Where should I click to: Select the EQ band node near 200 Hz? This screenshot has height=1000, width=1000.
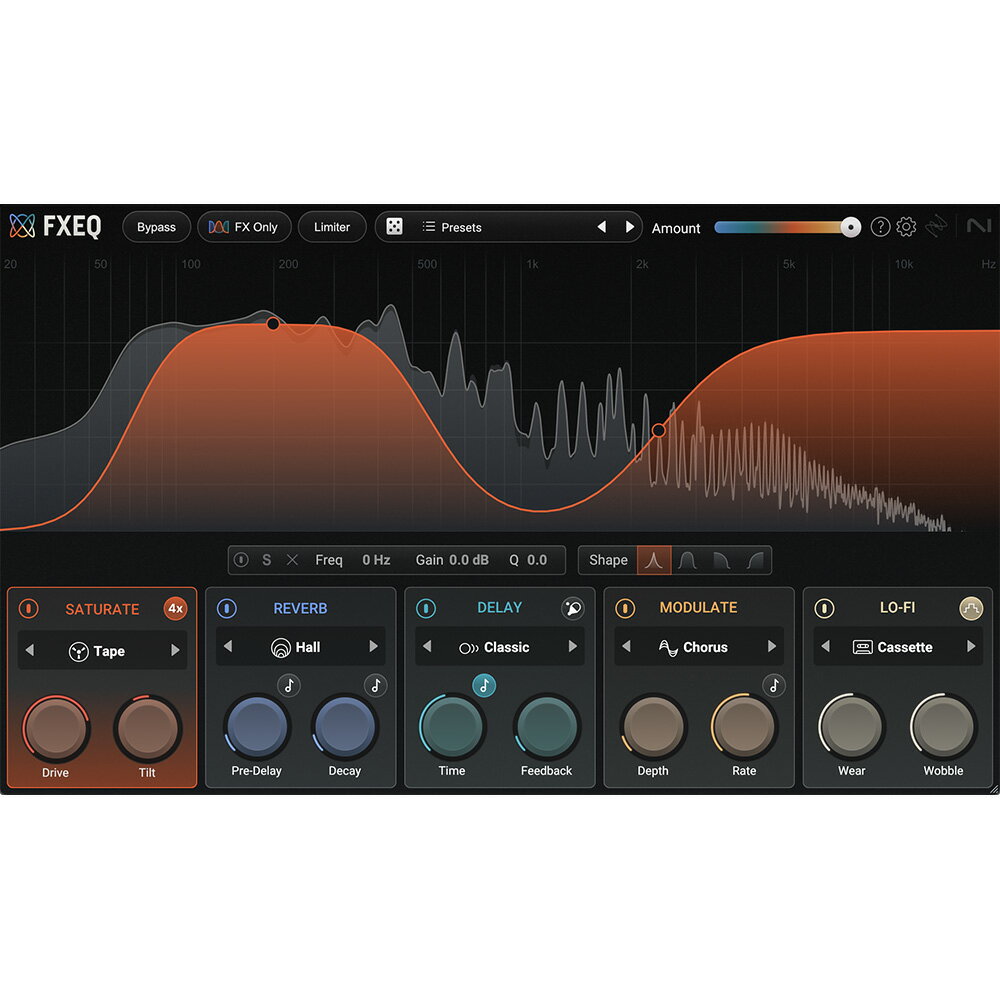pyautogui.click(x=273, y=324)
